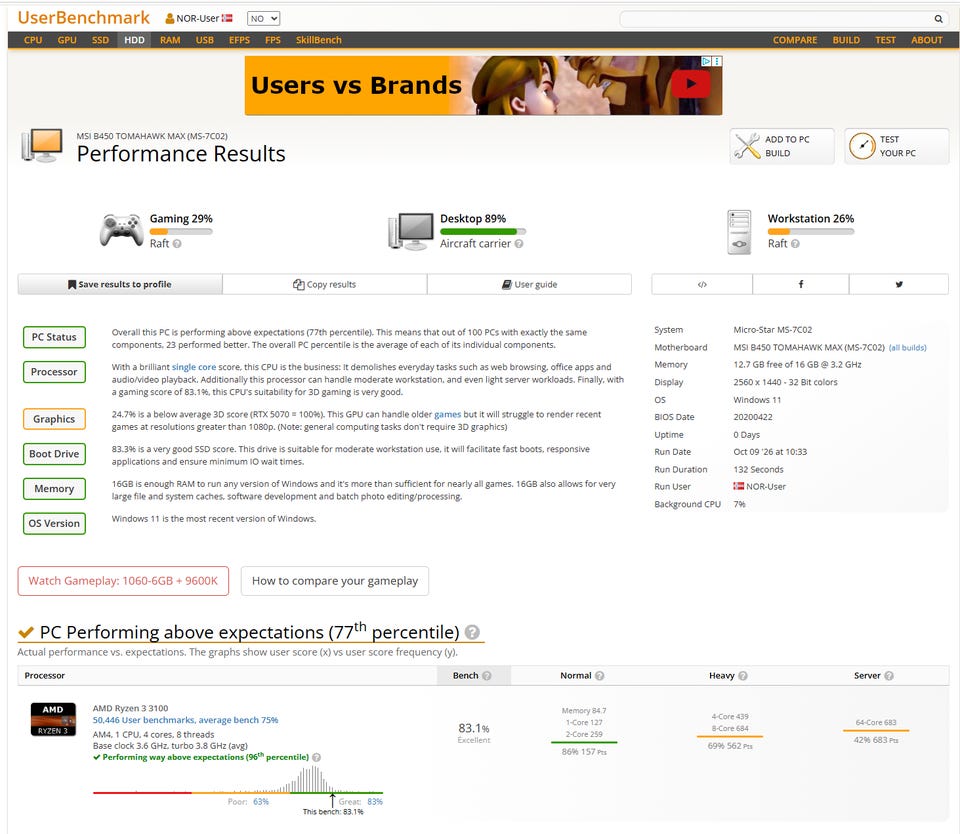Open help icon beside 77th percentile heading

pos(472,632)
